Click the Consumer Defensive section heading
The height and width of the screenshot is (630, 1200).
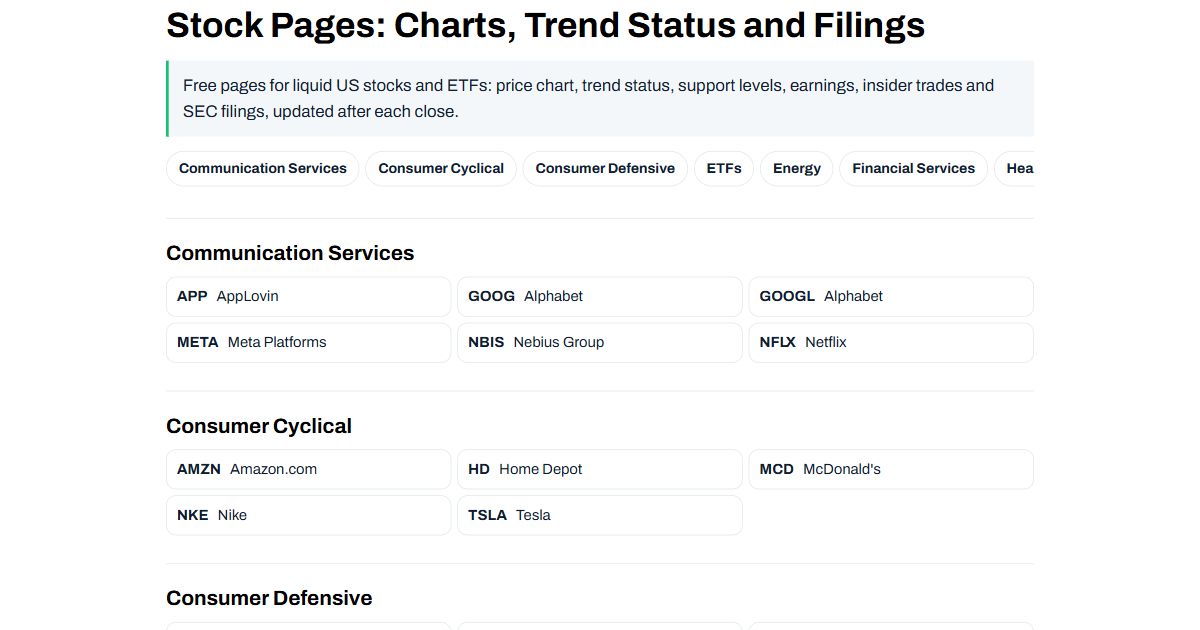tap(269, 598)
